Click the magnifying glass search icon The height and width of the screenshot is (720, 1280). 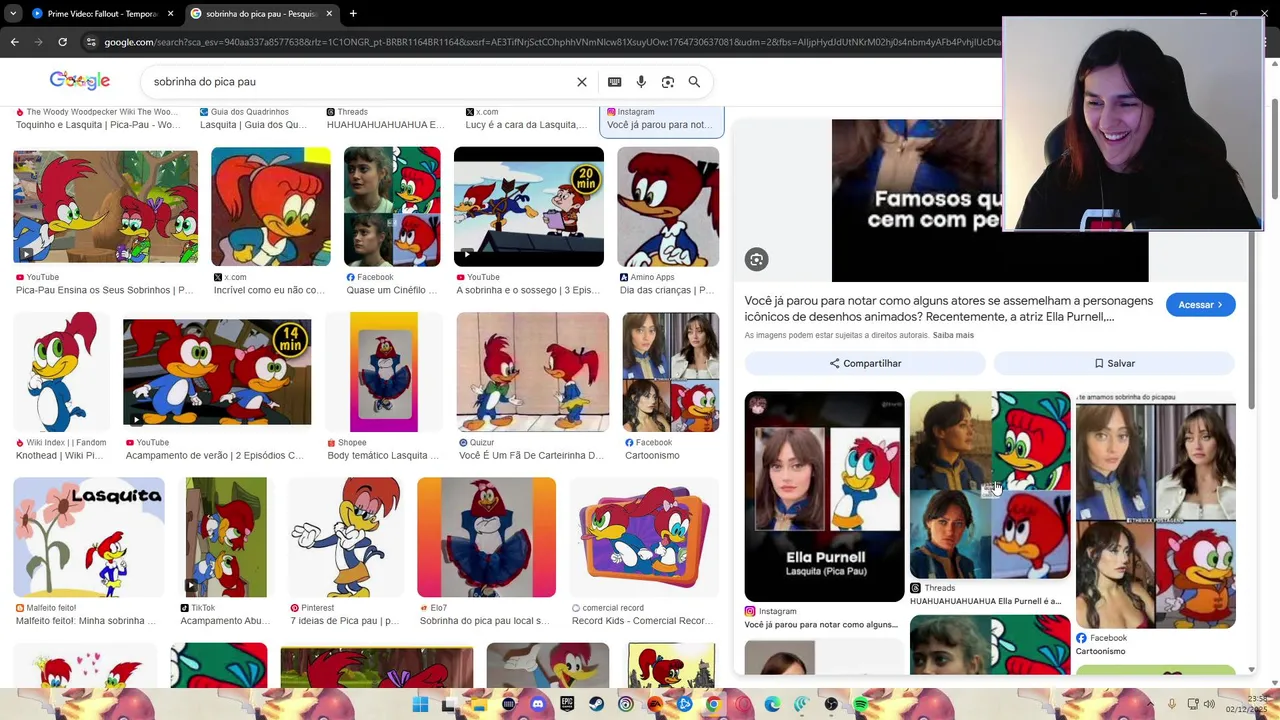pos(694,82)
